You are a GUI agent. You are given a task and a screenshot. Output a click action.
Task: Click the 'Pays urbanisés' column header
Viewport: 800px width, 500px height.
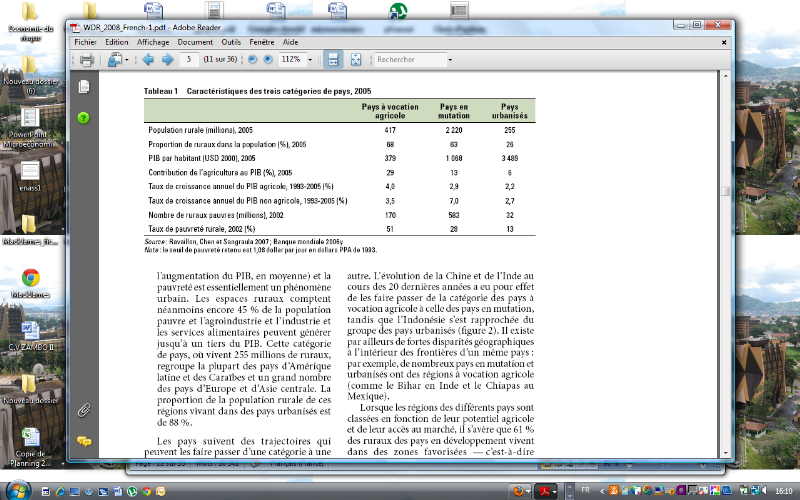pos(510,111)
